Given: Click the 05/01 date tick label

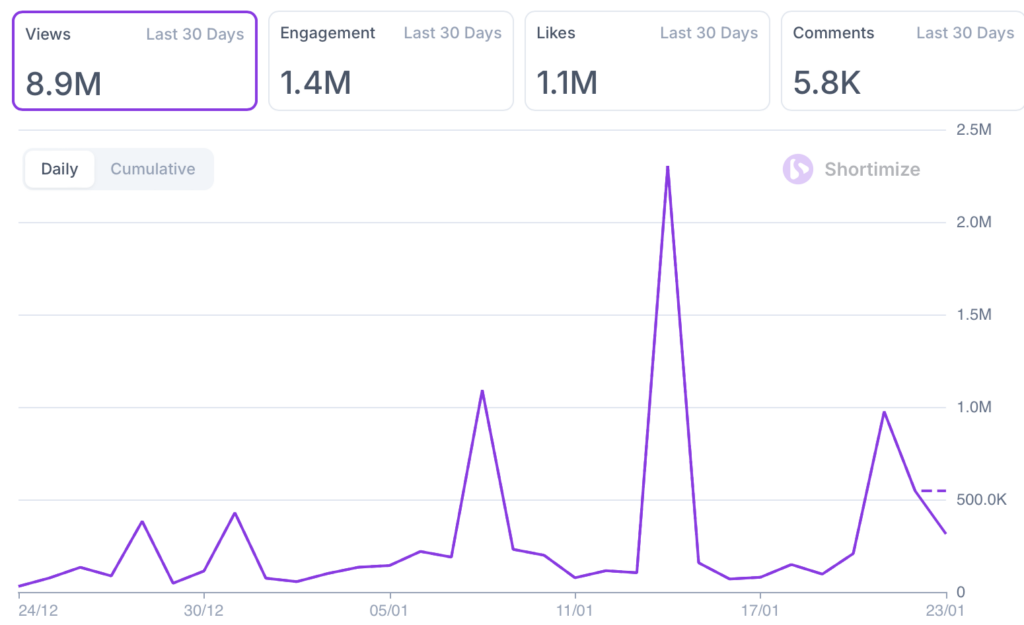Looking at the screenshot, I should click(389, 608).
